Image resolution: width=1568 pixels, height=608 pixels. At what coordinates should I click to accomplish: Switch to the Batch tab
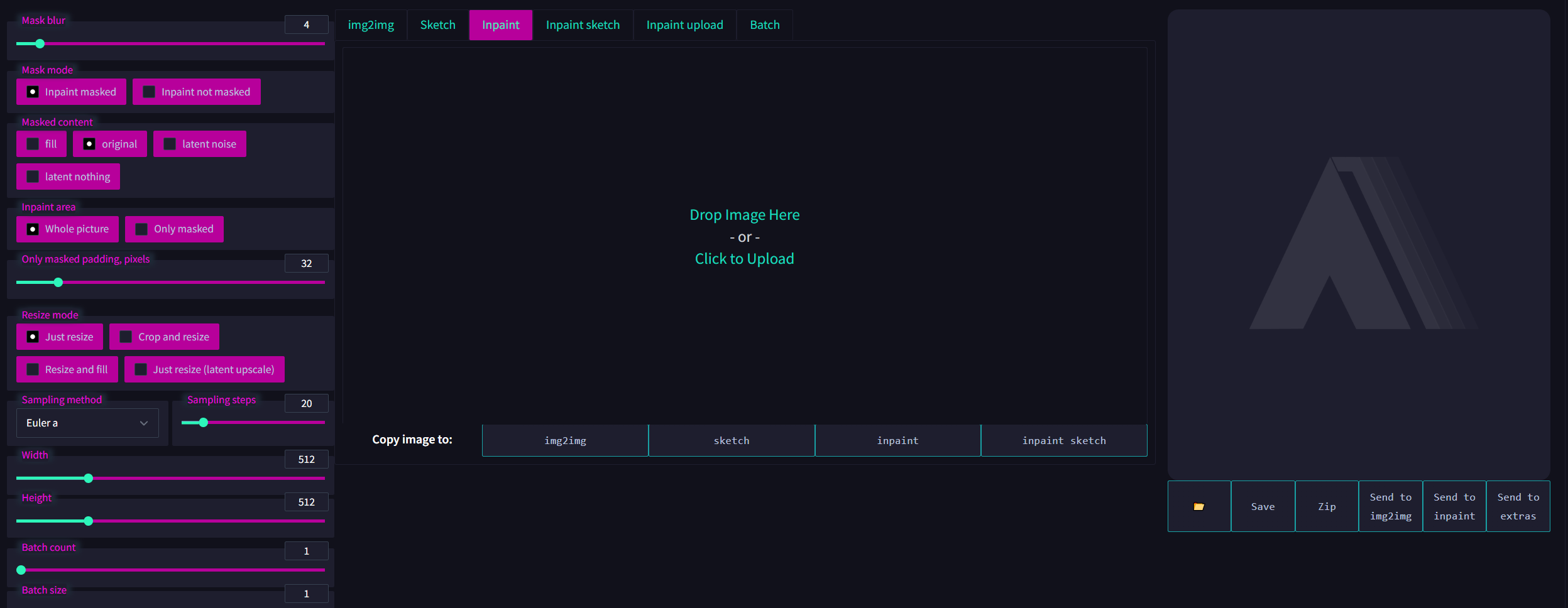(x=765, y=25)
